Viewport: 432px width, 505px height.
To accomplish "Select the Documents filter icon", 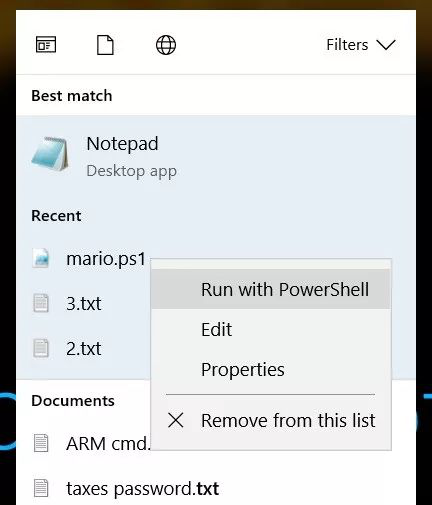I will pos(105,45).
